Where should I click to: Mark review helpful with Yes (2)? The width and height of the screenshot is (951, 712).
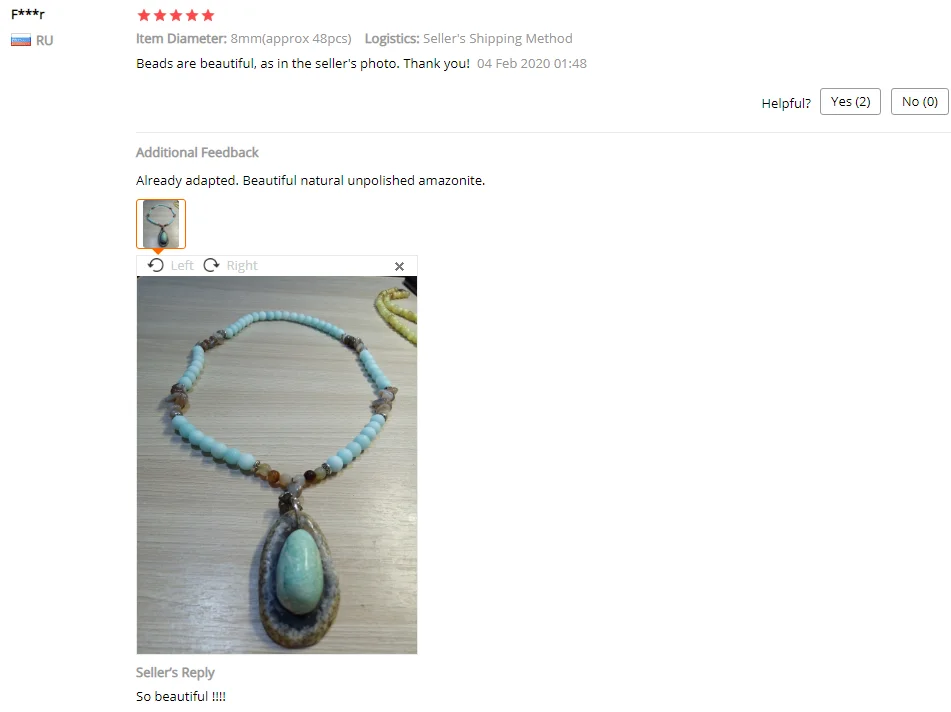click(x=850, y=101)
